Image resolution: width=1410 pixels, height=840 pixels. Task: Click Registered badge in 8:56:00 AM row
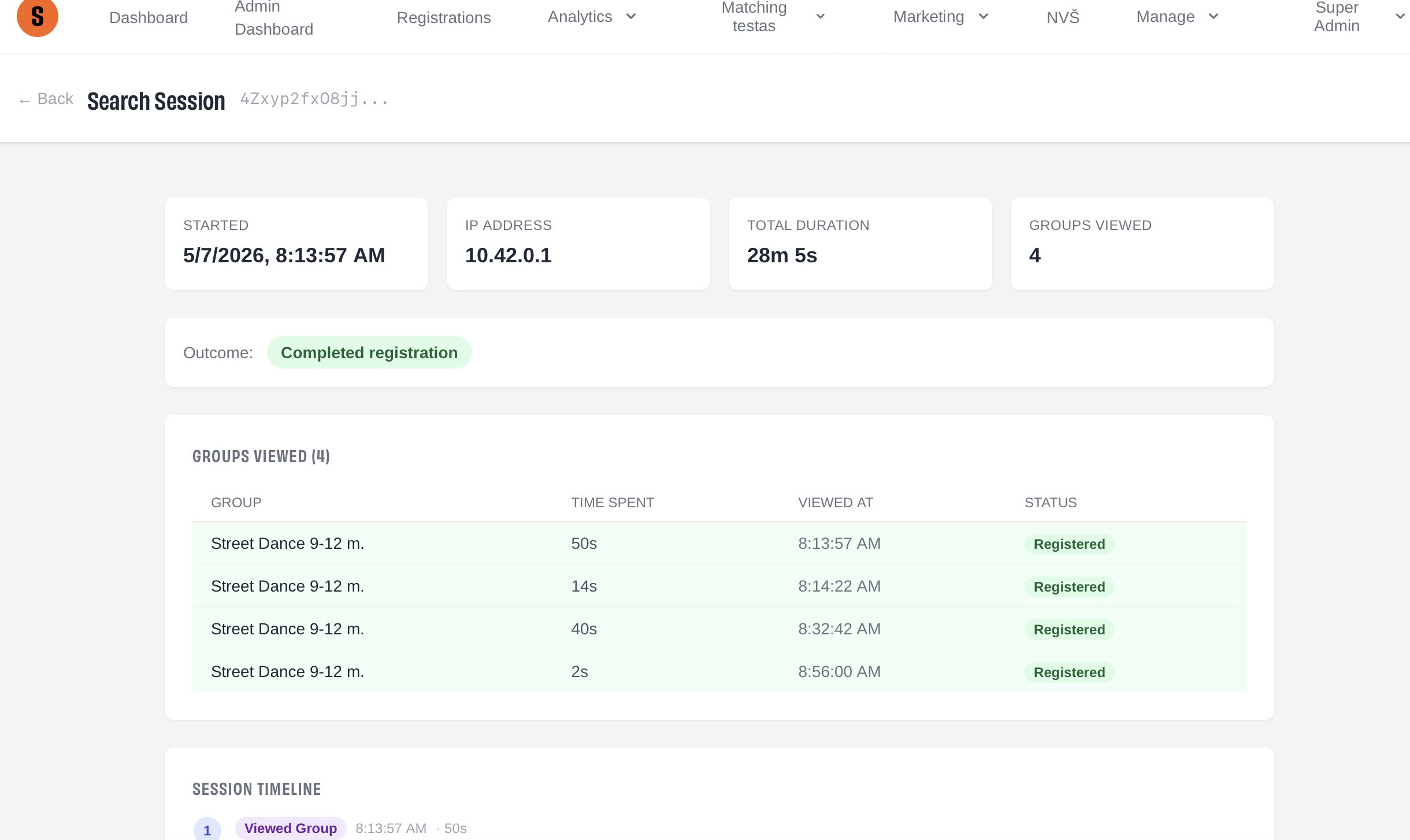[1069, 672]
